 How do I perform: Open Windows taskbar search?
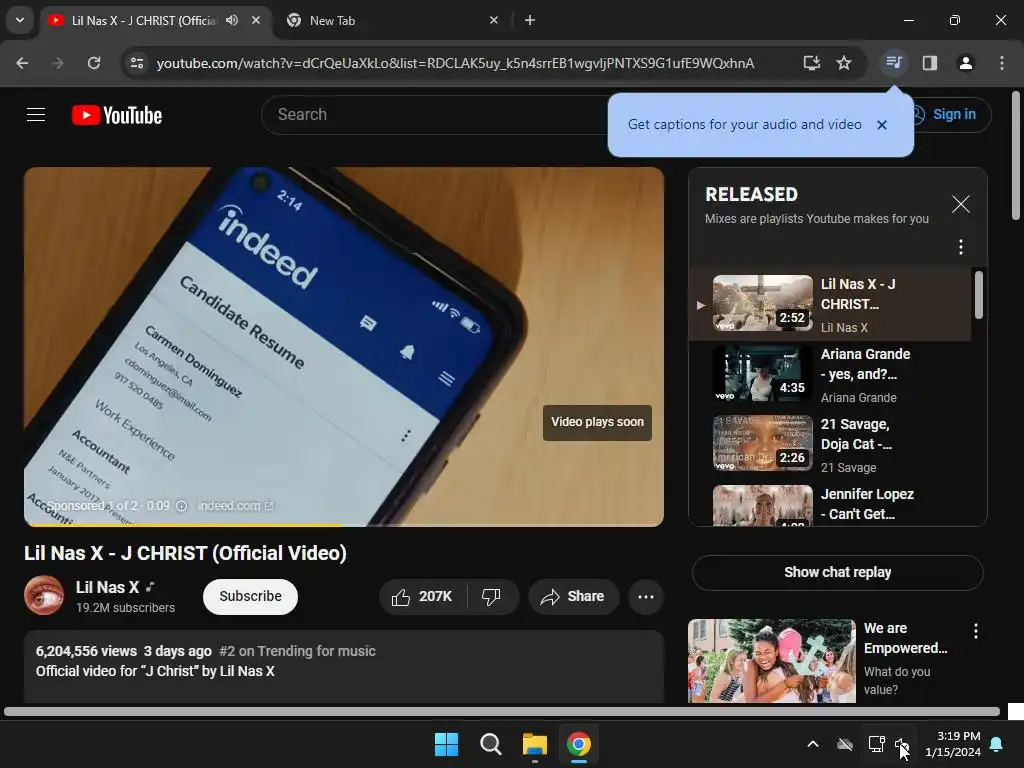pos(490,744)
